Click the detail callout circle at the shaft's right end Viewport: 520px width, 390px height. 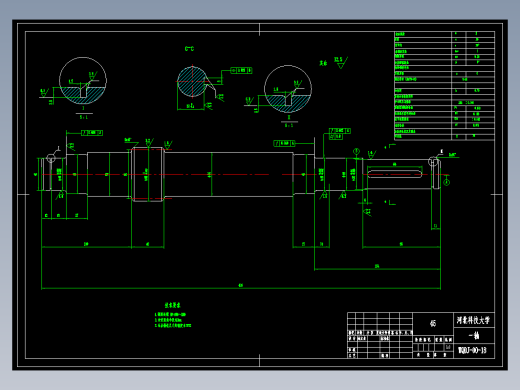[x=433, y=162]
